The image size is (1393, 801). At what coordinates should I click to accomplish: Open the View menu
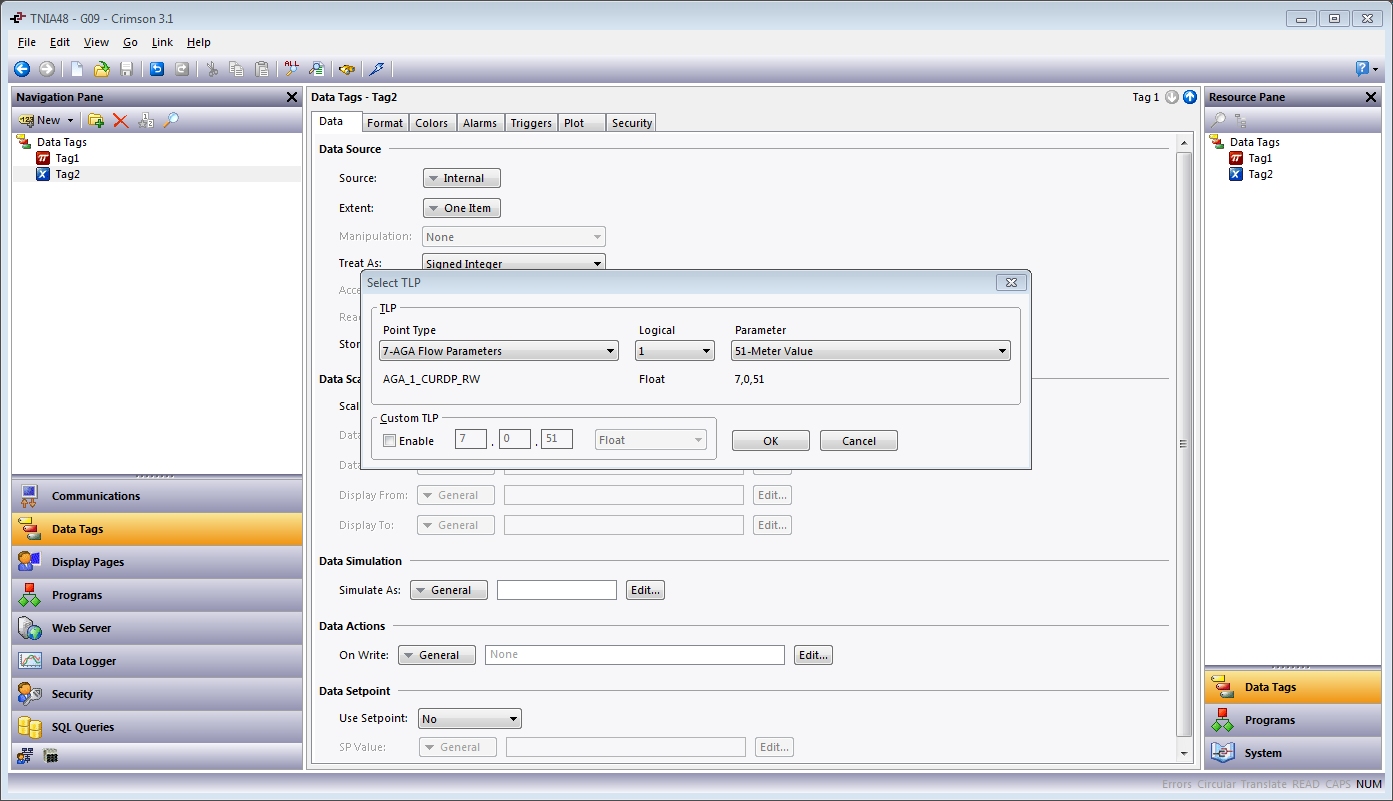96,42
